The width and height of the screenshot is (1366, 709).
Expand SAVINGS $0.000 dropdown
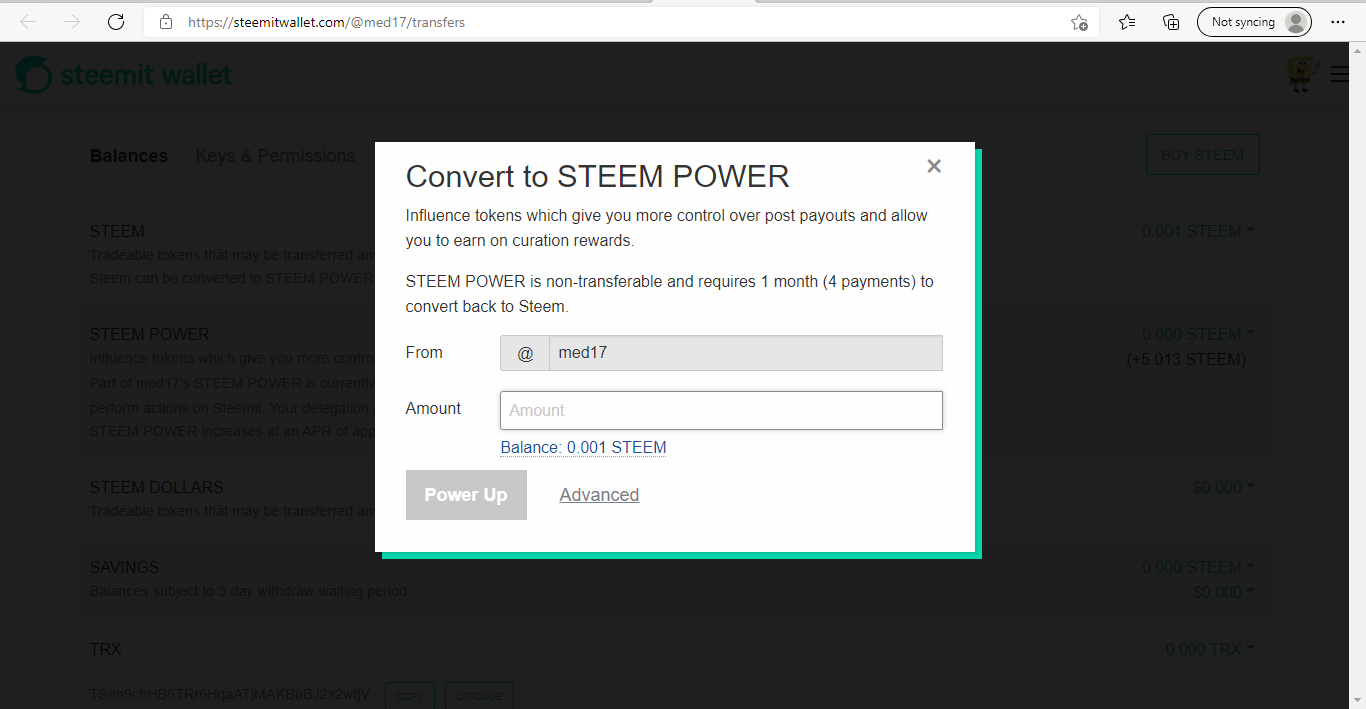(x=1223, y=592)
